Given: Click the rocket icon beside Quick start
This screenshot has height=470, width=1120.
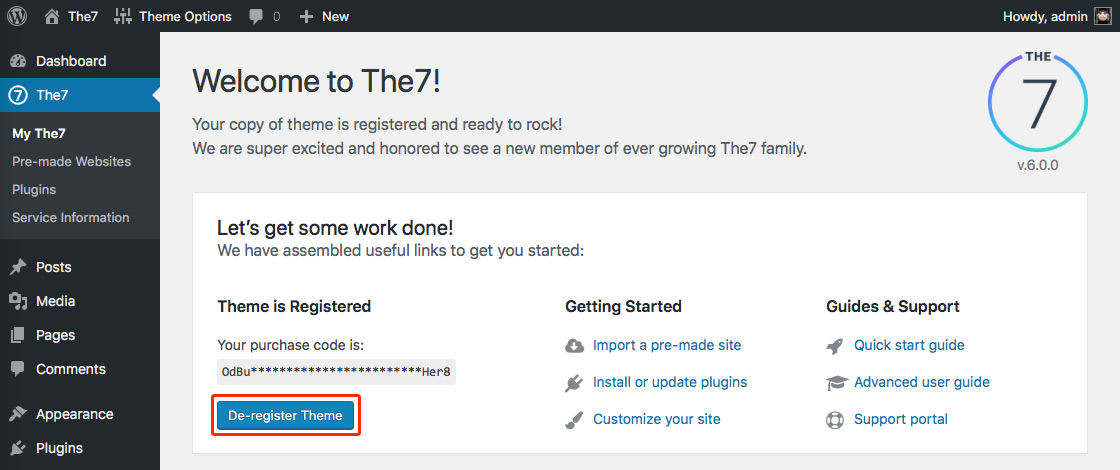Looking at the screenshot, I should tap(836, 346).
